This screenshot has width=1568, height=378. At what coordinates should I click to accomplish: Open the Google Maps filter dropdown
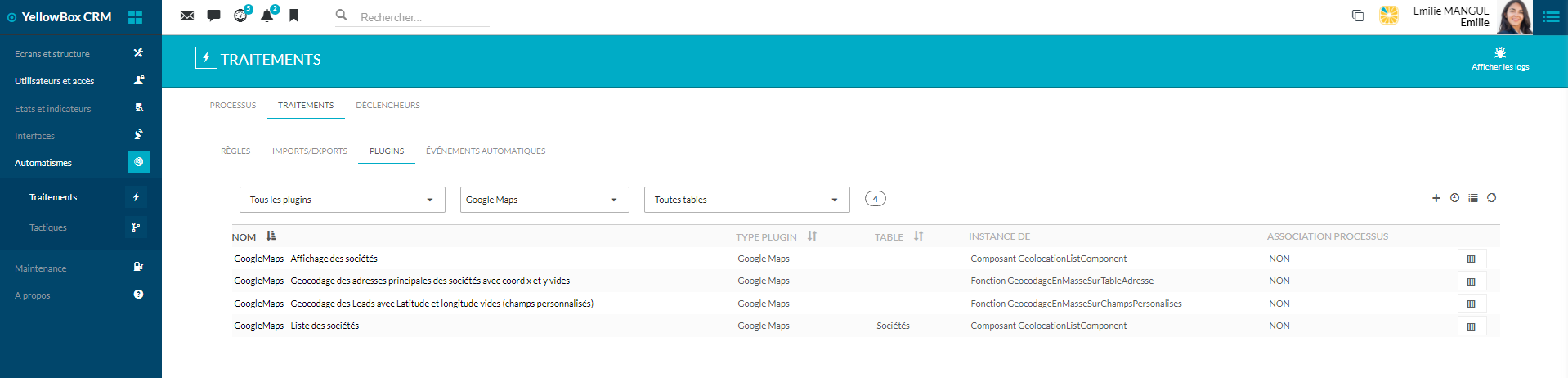click(x=544, y=200)
